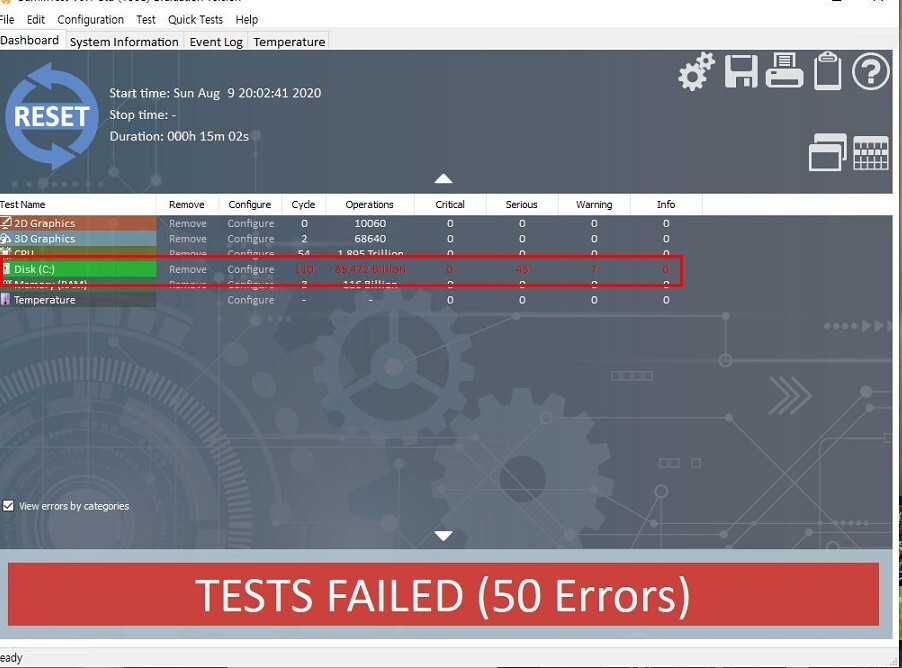The image size is (902, 668).
Task: Configure the 2D Graphics test
Action: pos(251,223)
